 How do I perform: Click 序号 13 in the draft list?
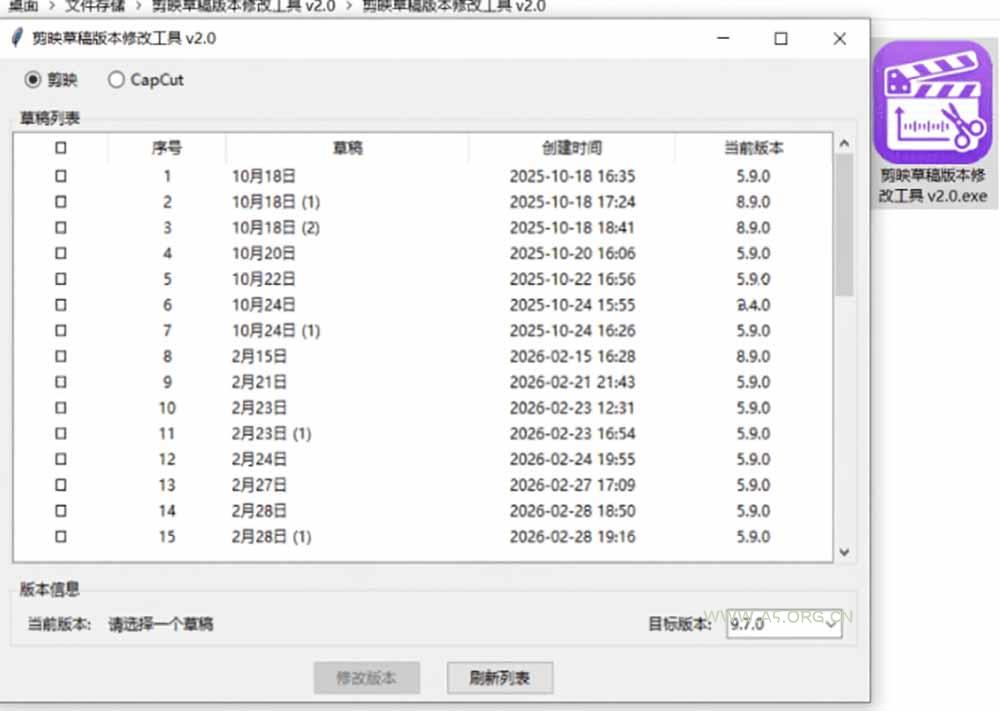click(x=167, y=485)
